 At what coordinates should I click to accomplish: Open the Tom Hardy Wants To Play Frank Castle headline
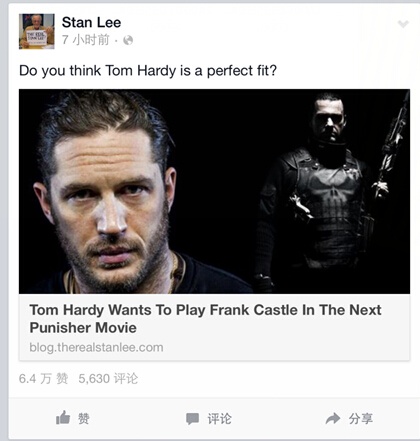tap(205, 319)
